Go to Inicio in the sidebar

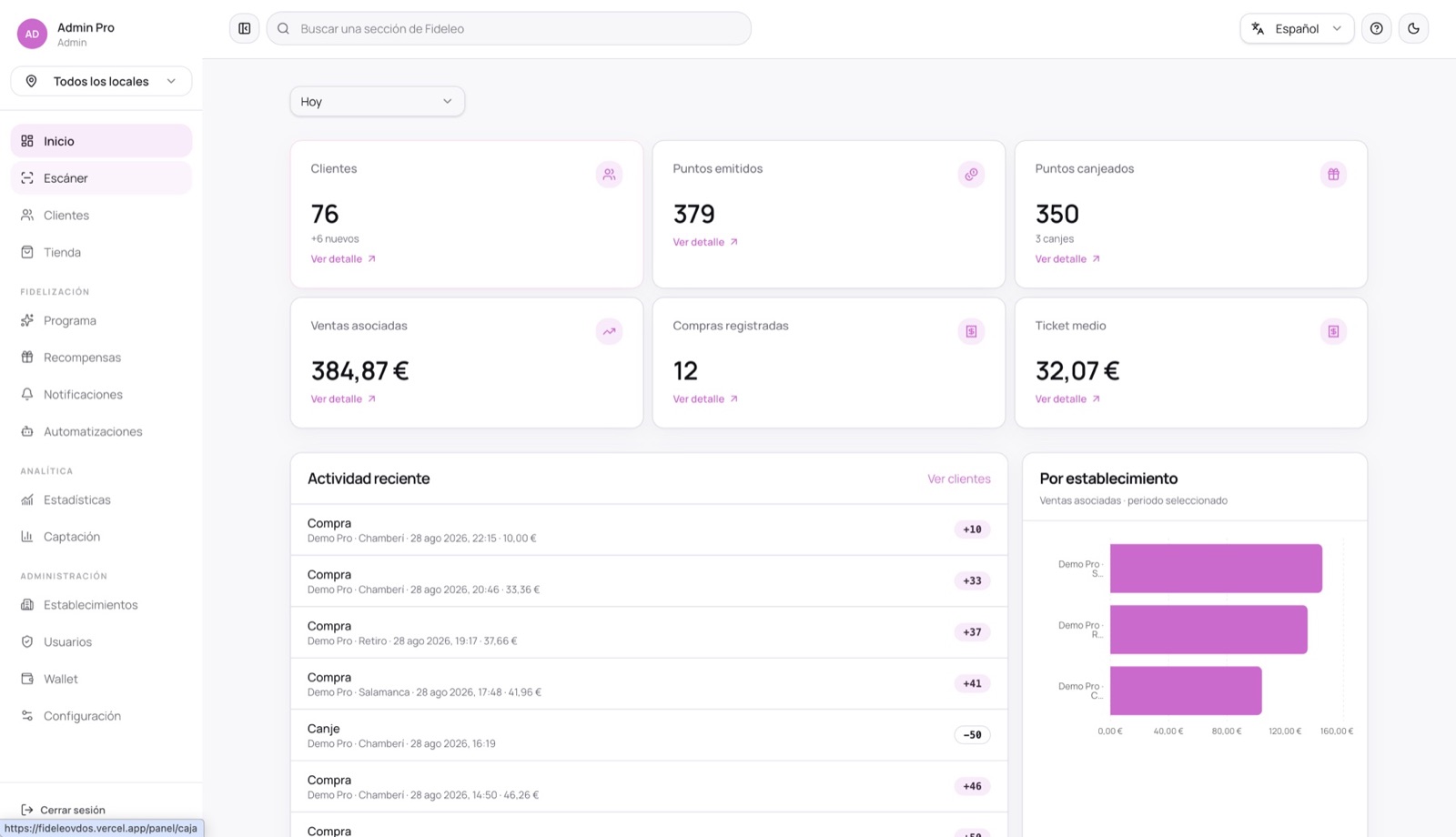click(101, 141)
